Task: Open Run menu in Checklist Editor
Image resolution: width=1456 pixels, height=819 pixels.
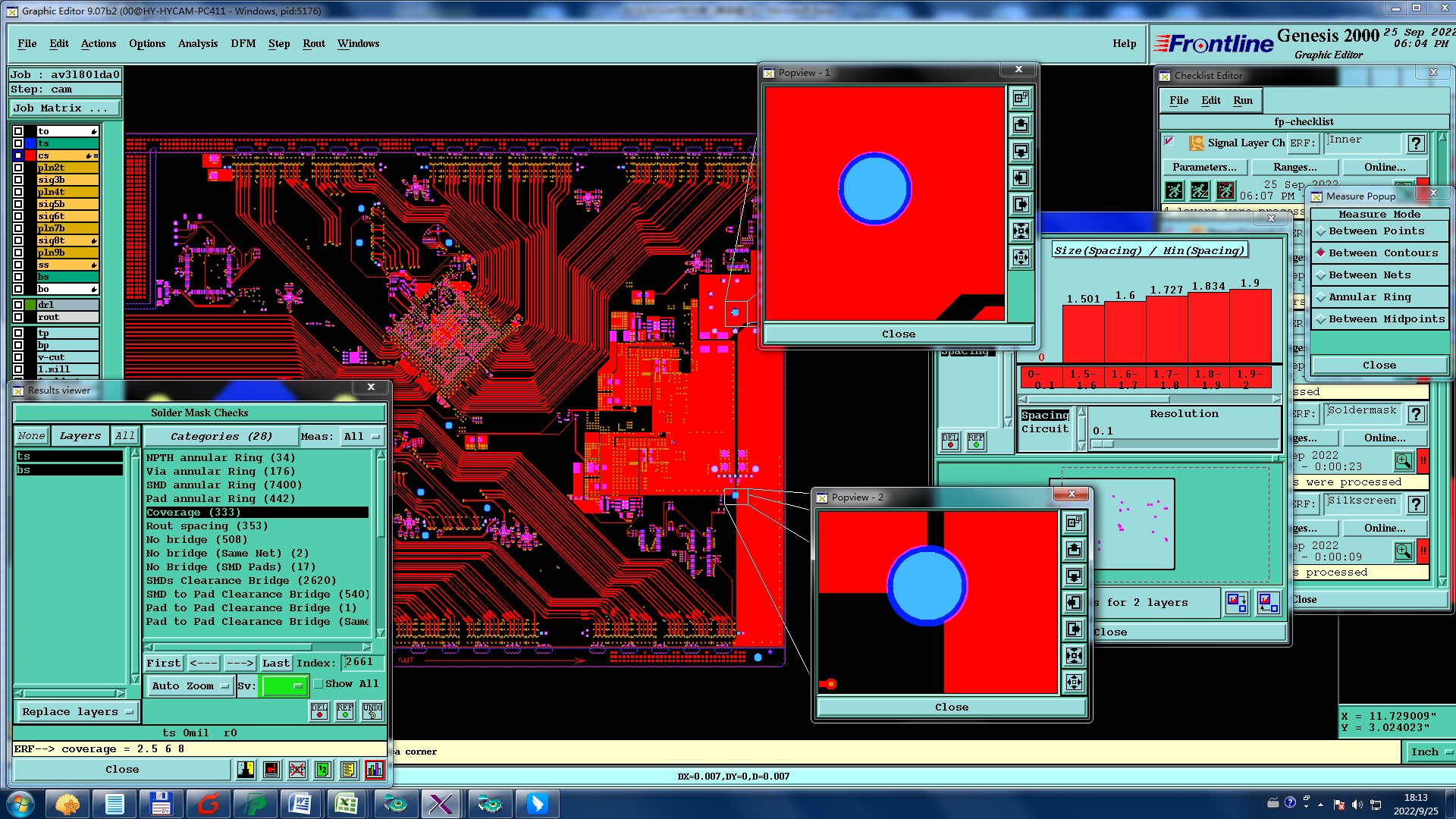Action: [x=1243, y=101]
